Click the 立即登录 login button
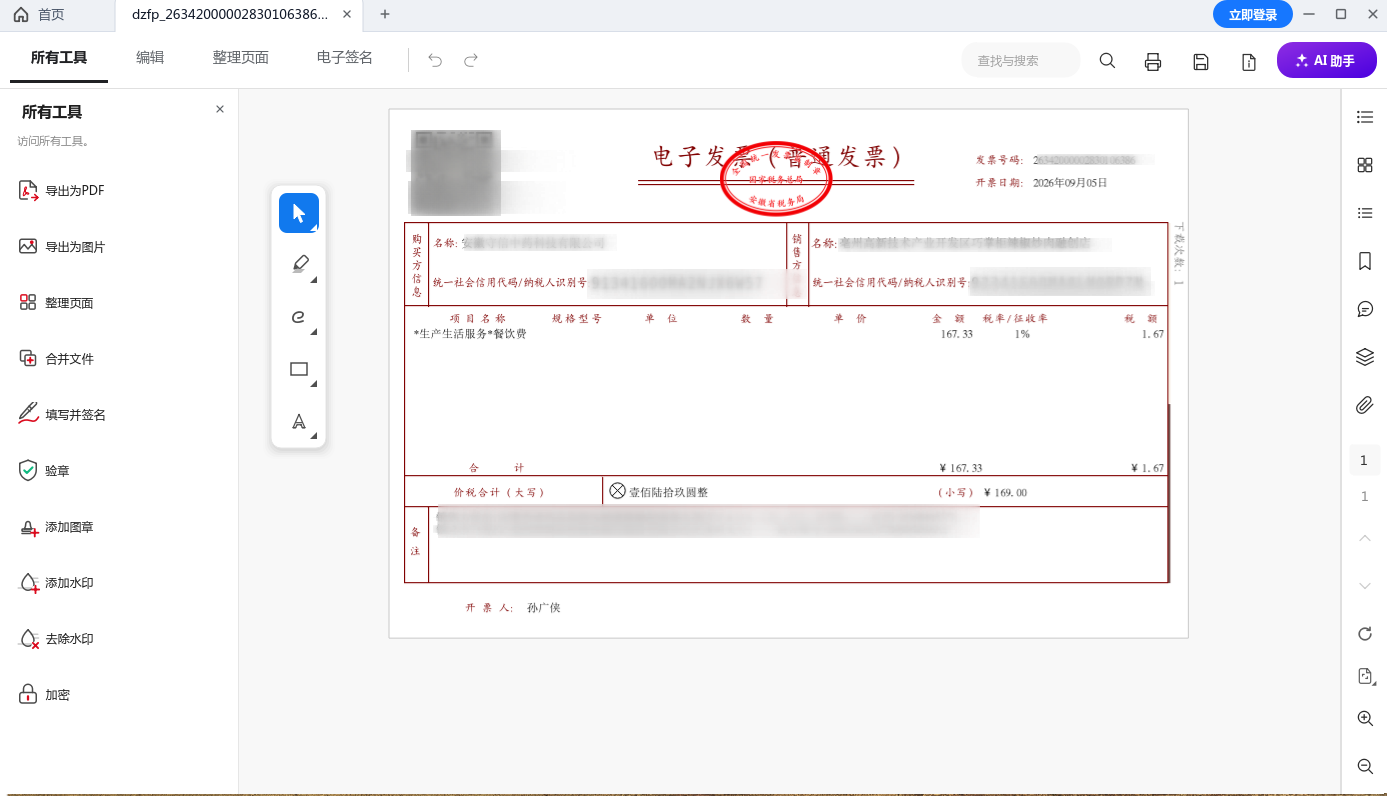Image resolution: width=1387 pixels, height=796 pixels. coord(1252,14)
